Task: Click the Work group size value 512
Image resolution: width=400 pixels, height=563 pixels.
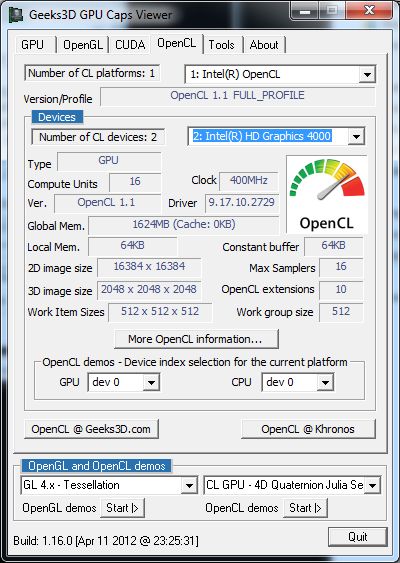Action: pos(341,312)
